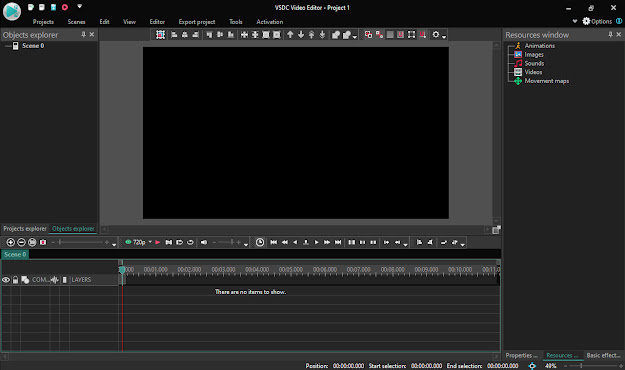Step one frame backward
Screen dimensions: 625x370
pyautogui.click(x=295, y=242)
